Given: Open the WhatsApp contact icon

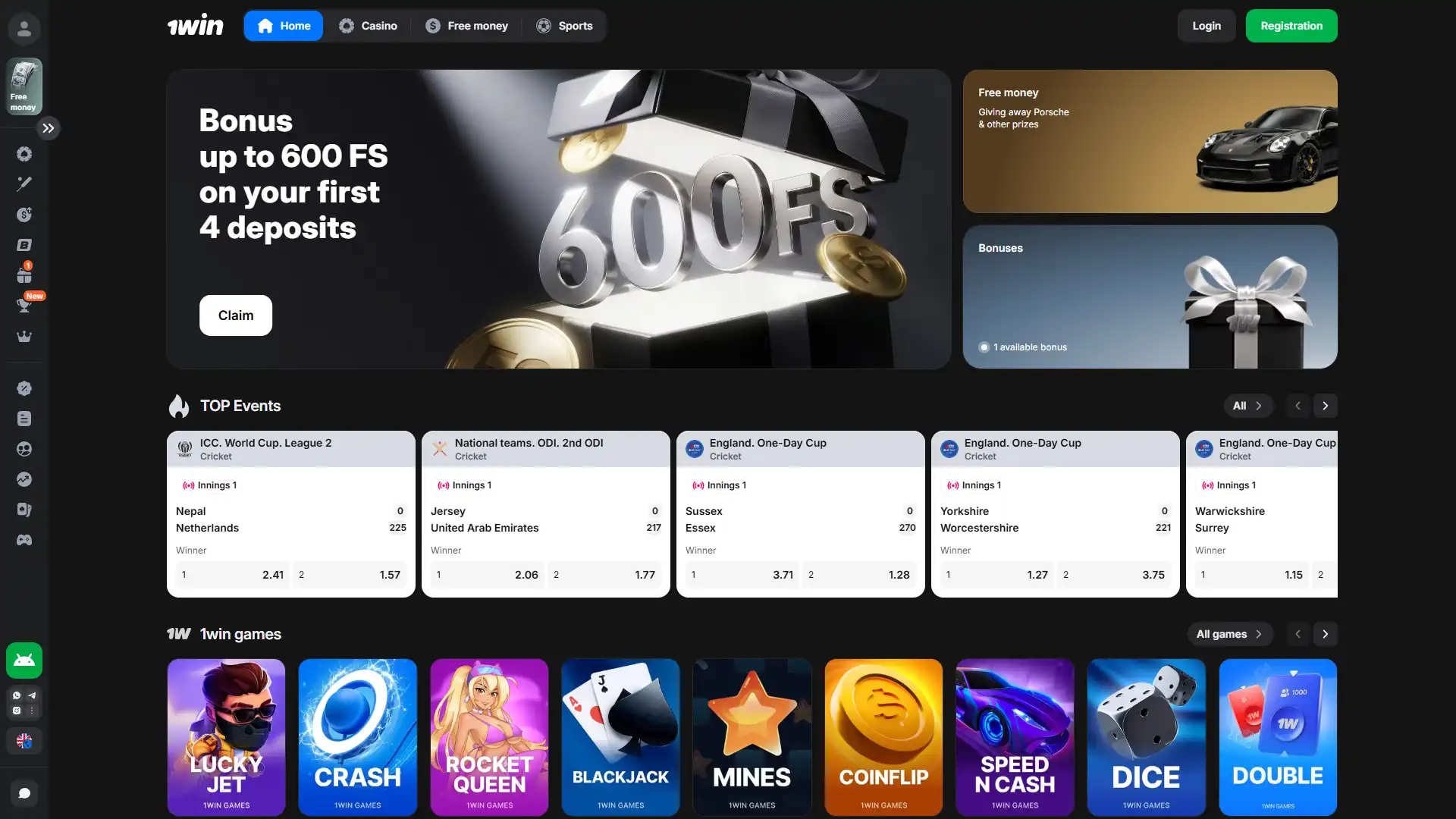Looking at the screenshot, I should coord(17,695).
